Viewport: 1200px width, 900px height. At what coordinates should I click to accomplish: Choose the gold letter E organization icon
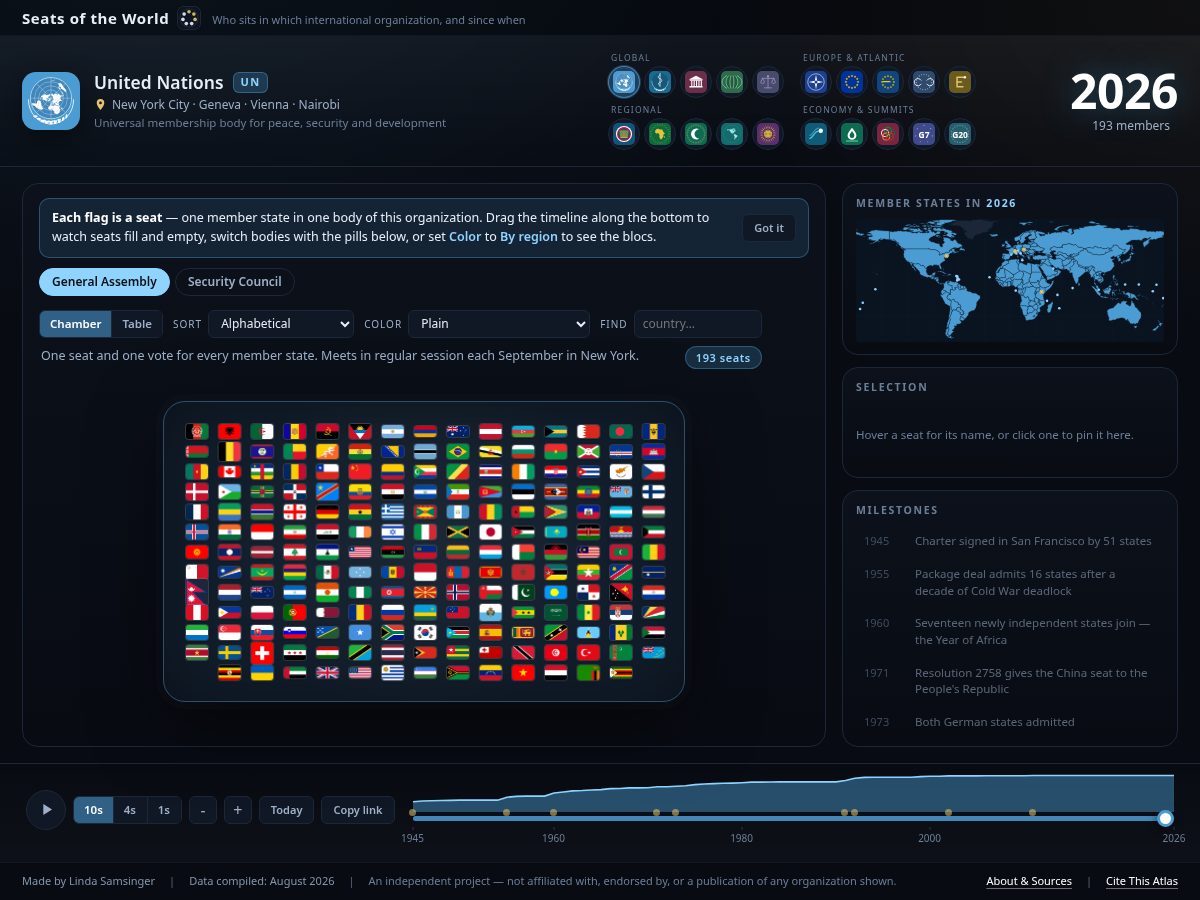pyautogui.click(x=960, y=81)
